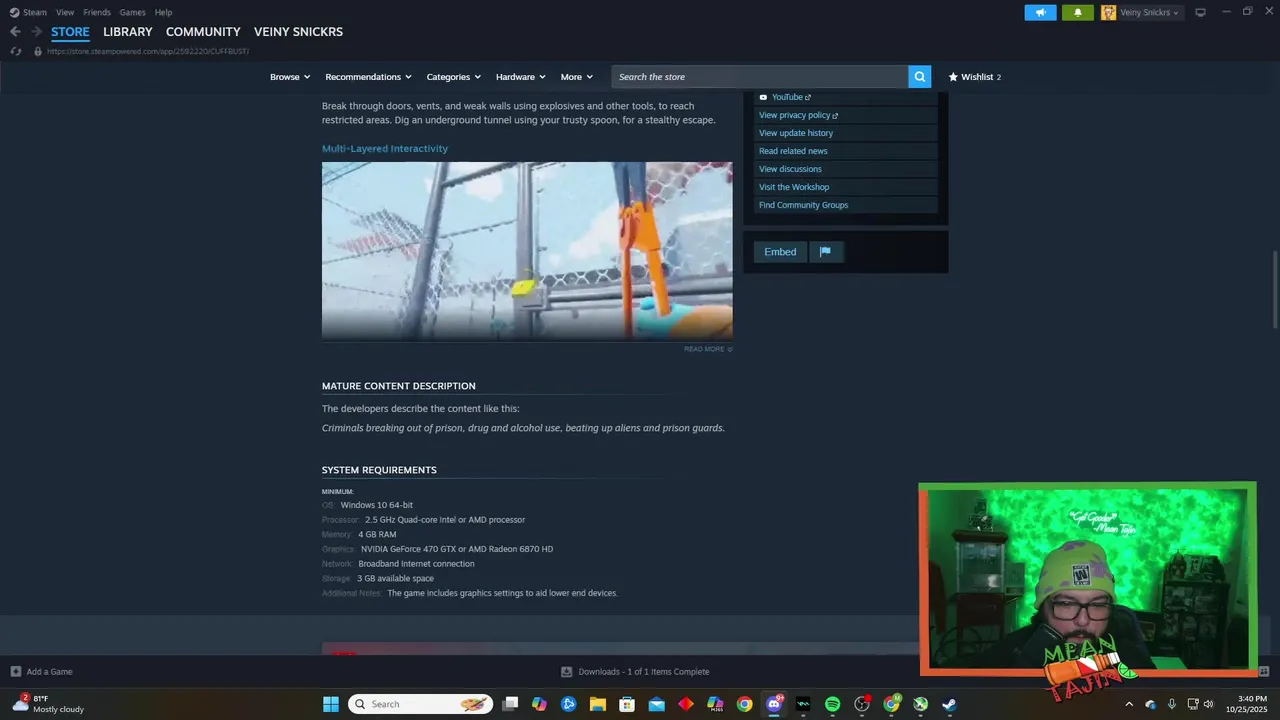1280x720 pixels.
Task: Go forward with the right arrow
Action: click(36, 32)
